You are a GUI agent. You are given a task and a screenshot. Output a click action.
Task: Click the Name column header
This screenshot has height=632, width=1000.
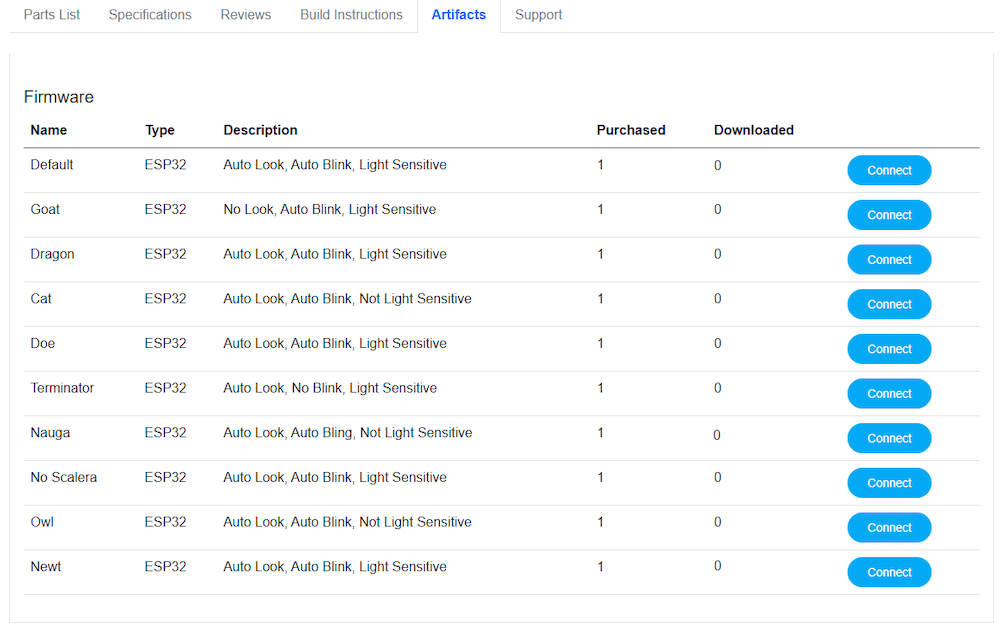coord(49,130)
